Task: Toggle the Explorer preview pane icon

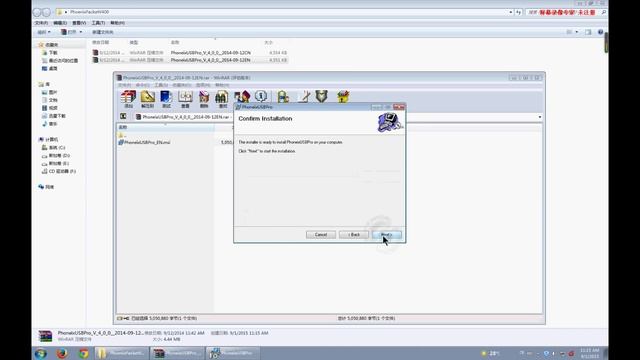Action: point(588,32)
